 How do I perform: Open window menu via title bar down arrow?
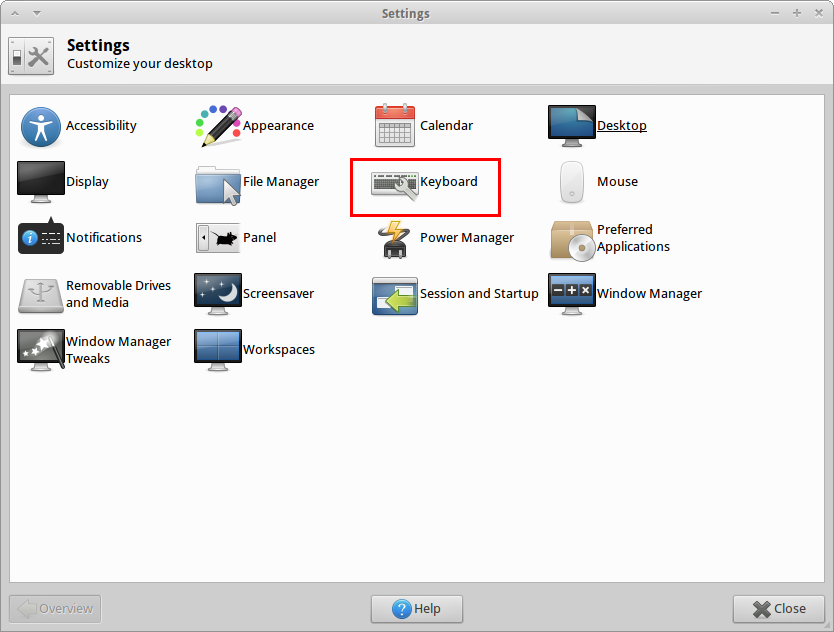37,13
